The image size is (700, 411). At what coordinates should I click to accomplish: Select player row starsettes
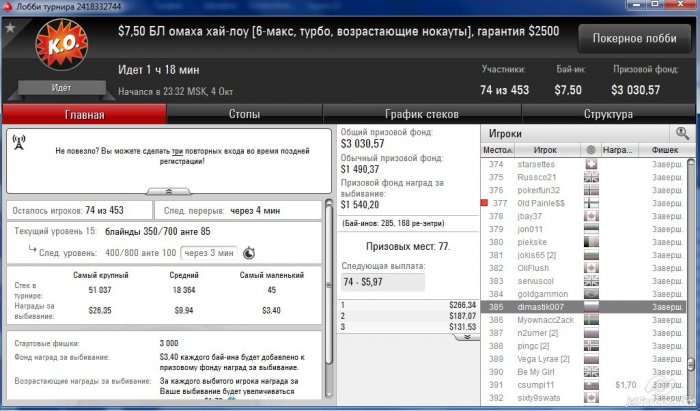(583, 164)
